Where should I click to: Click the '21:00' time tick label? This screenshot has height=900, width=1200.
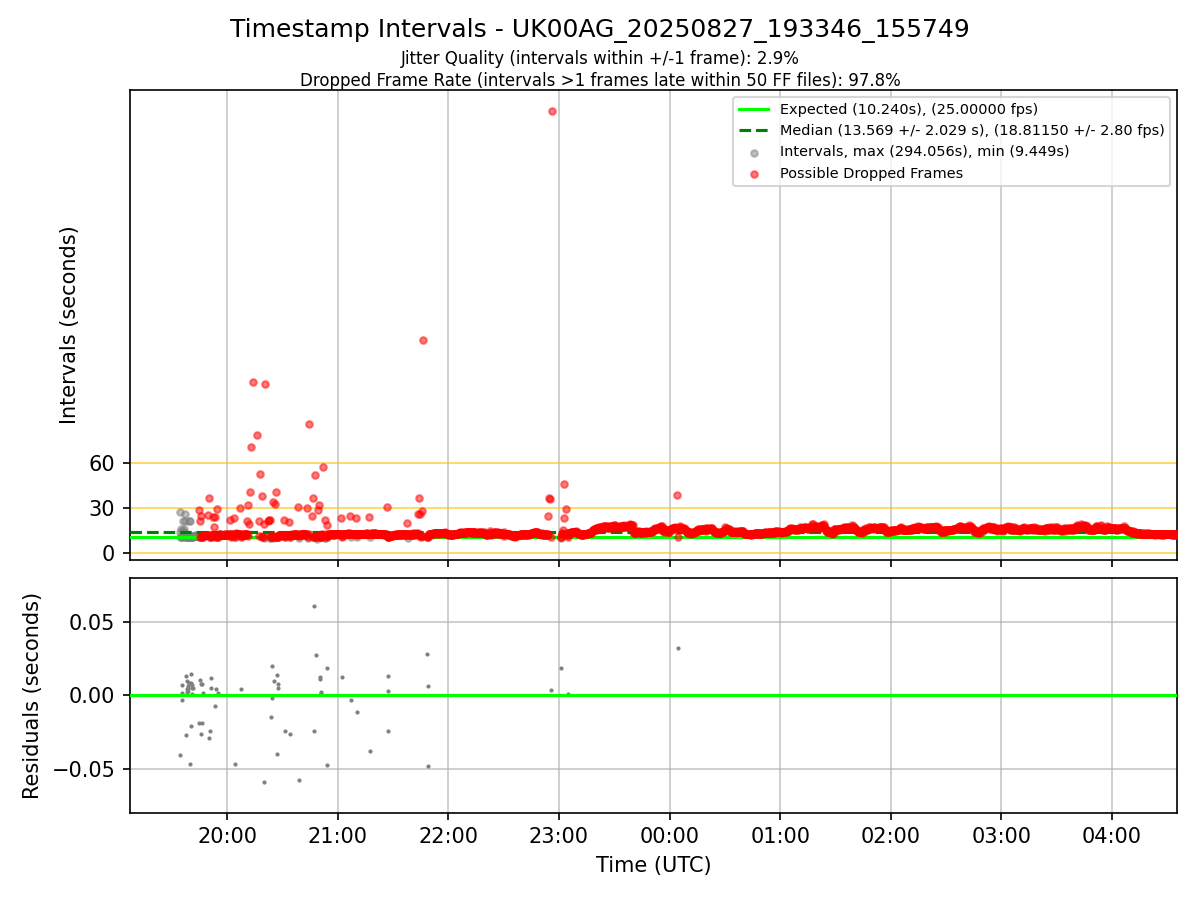(x=338, y=836)
